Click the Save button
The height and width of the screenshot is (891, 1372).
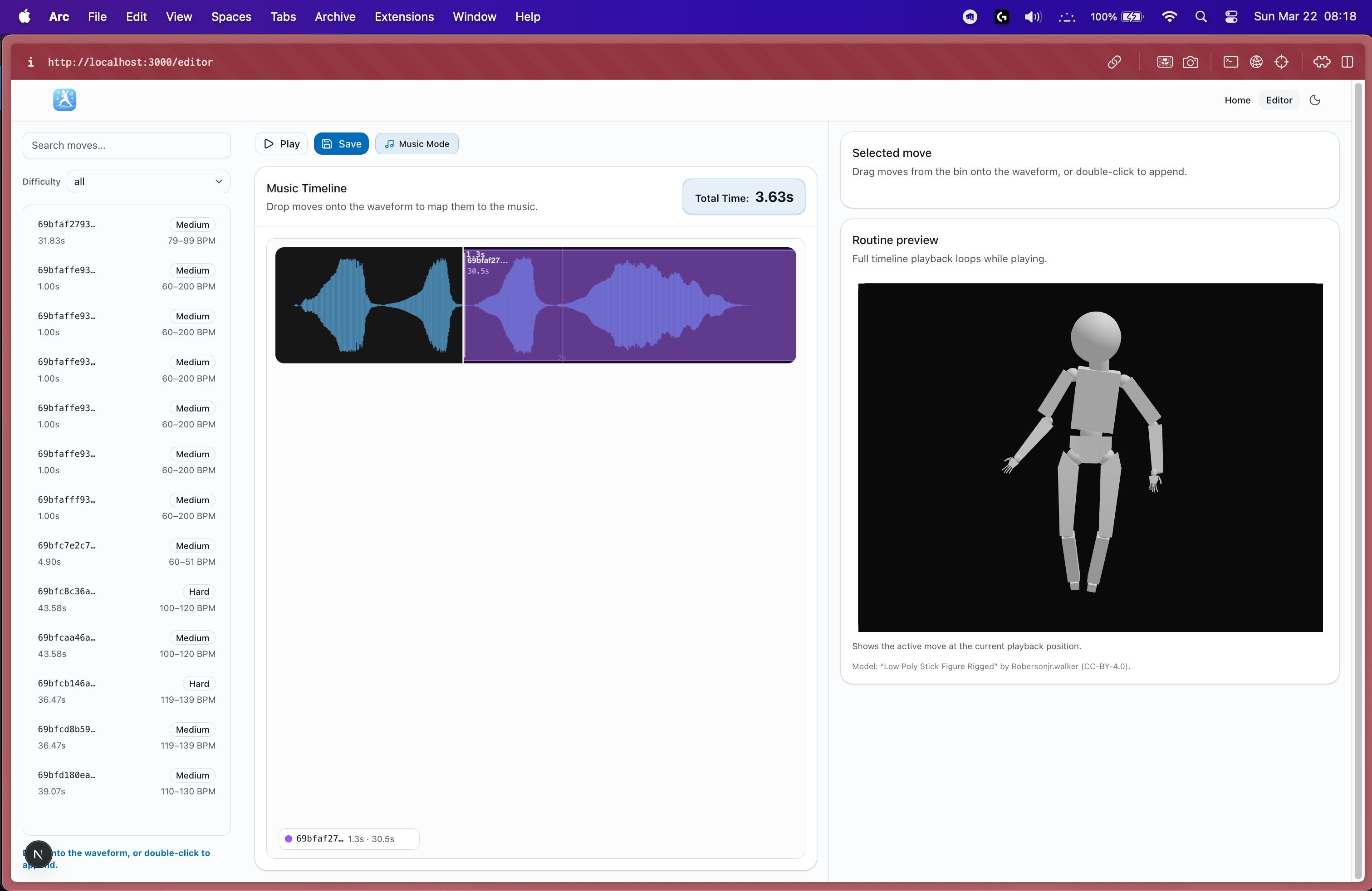(x=341, y=144)
